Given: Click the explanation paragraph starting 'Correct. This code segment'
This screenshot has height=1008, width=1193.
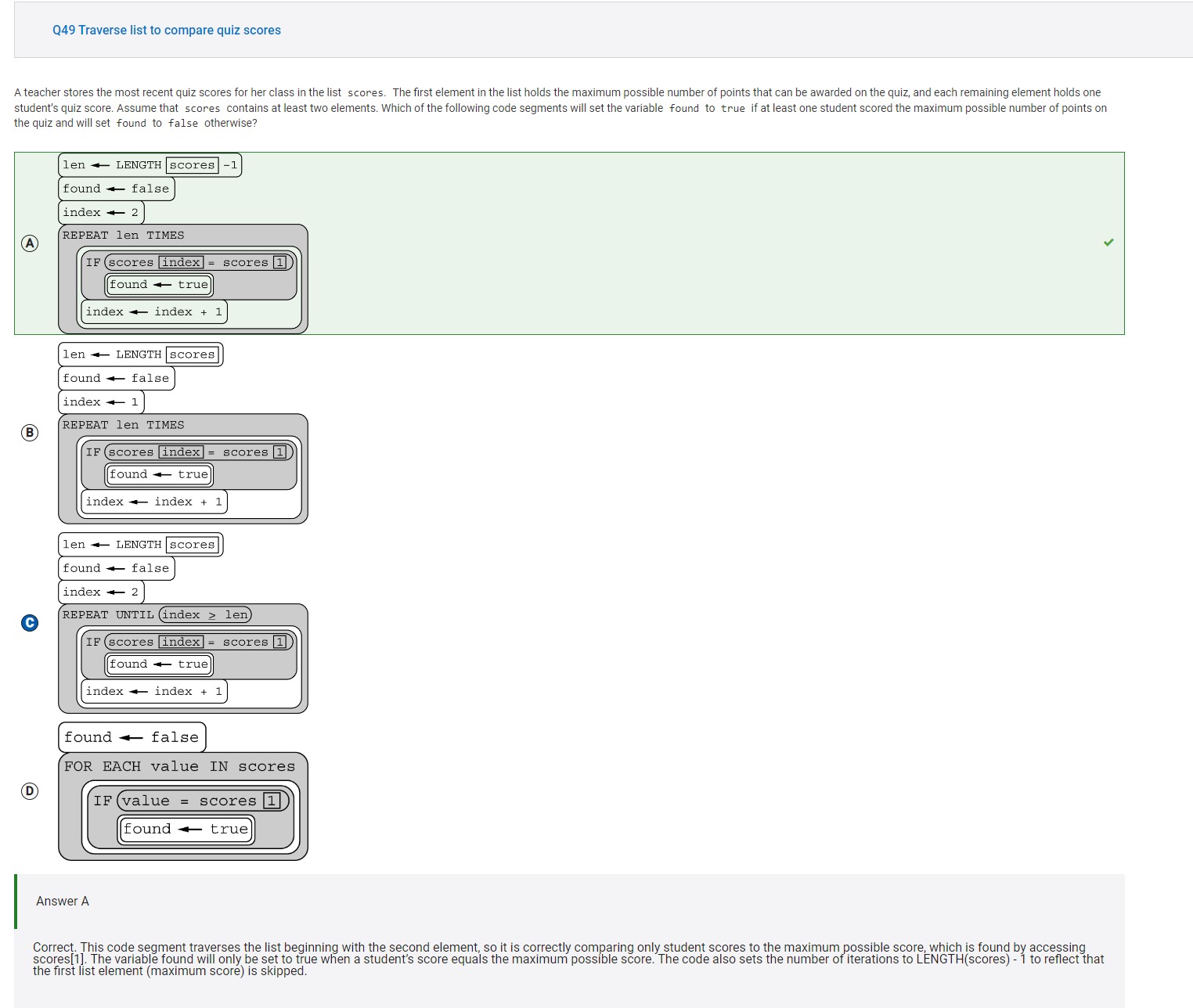Looking at the screenshot, I should 568,959.
